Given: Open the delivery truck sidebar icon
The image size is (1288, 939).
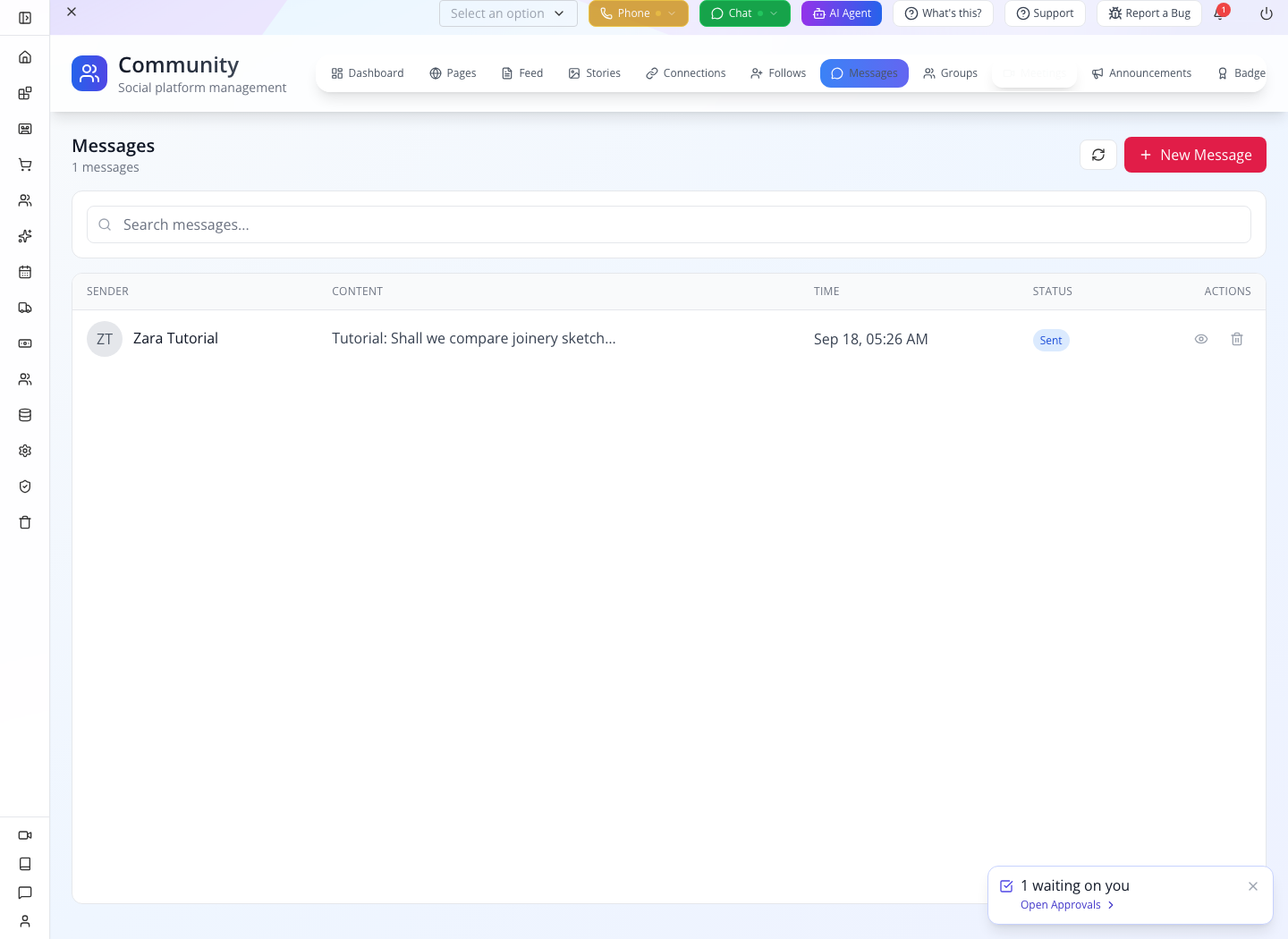Looking at the screenshot, I should (x=25, y=308).
